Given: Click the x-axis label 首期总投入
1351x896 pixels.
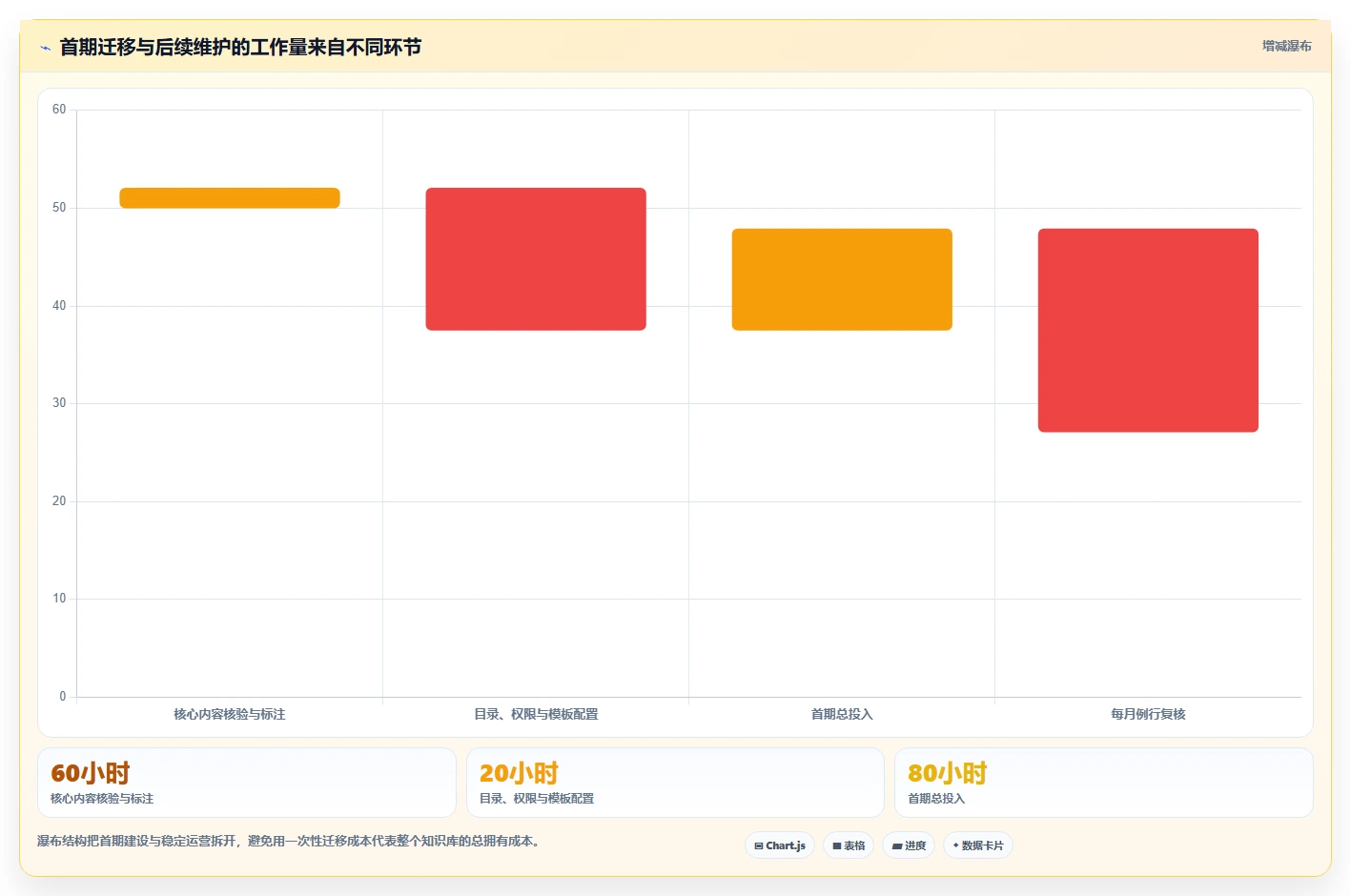Looking at the screenshot, I should (x=842, y=714).
